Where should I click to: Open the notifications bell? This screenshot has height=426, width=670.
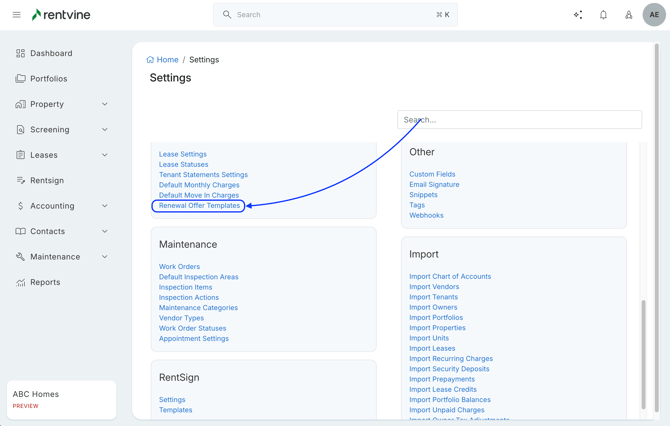pos(603,15)
